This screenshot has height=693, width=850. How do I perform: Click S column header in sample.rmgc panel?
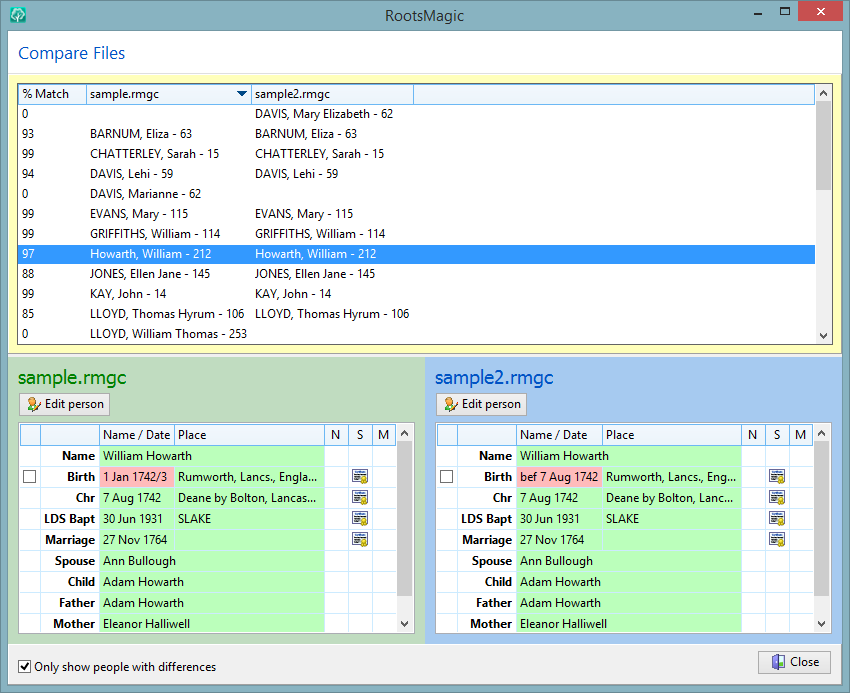360,435
